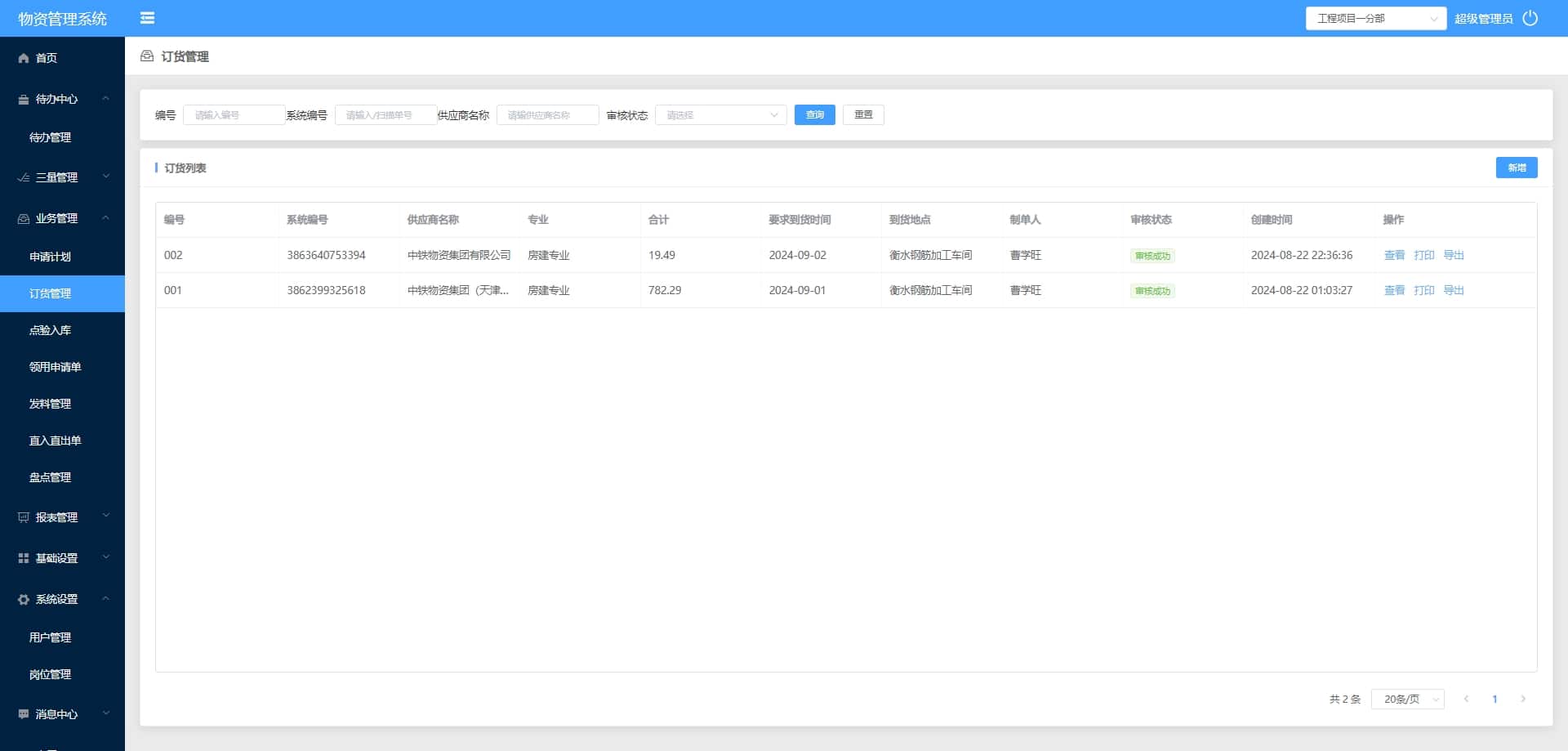Focus the 供应商名称 input field
Viewport: 1568px width, 751px height.
(x=547, y=115)
